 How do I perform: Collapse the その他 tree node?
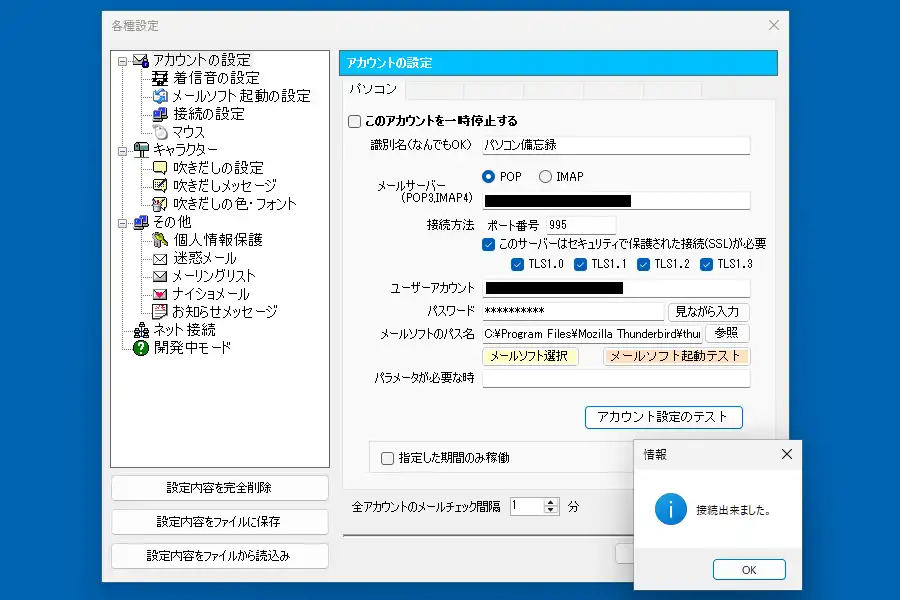[x=122, y=223]
